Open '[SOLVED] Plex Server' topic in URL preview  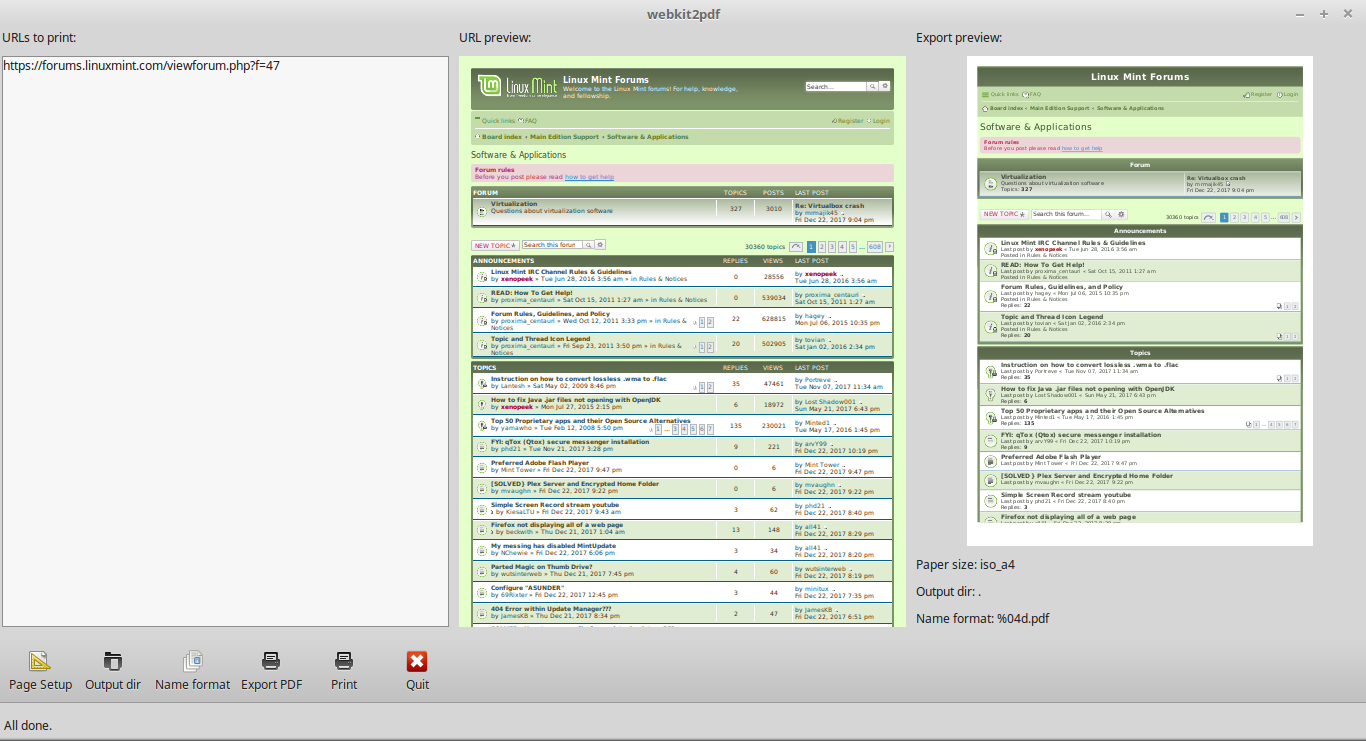click(575, 484)
